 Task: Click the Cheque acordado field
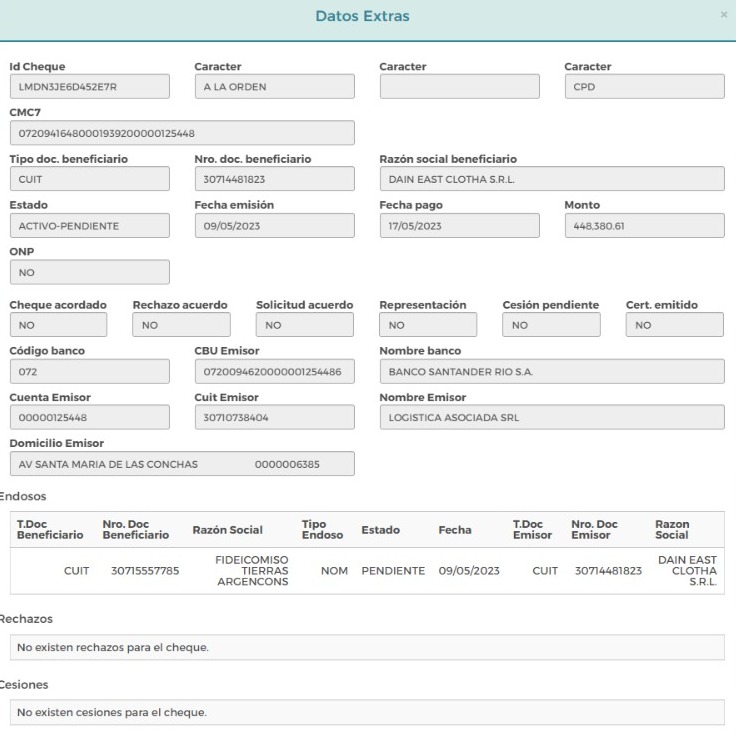pyautogui.click(x=58, y=325)
